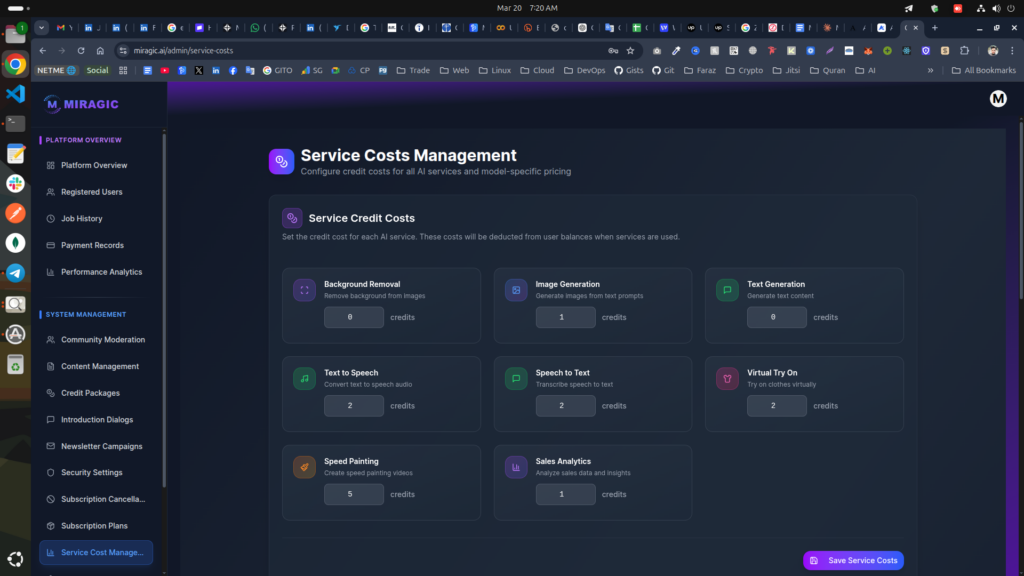1024x576 pixels.
Task: Click the address bar URL
Action: [183, 50]
